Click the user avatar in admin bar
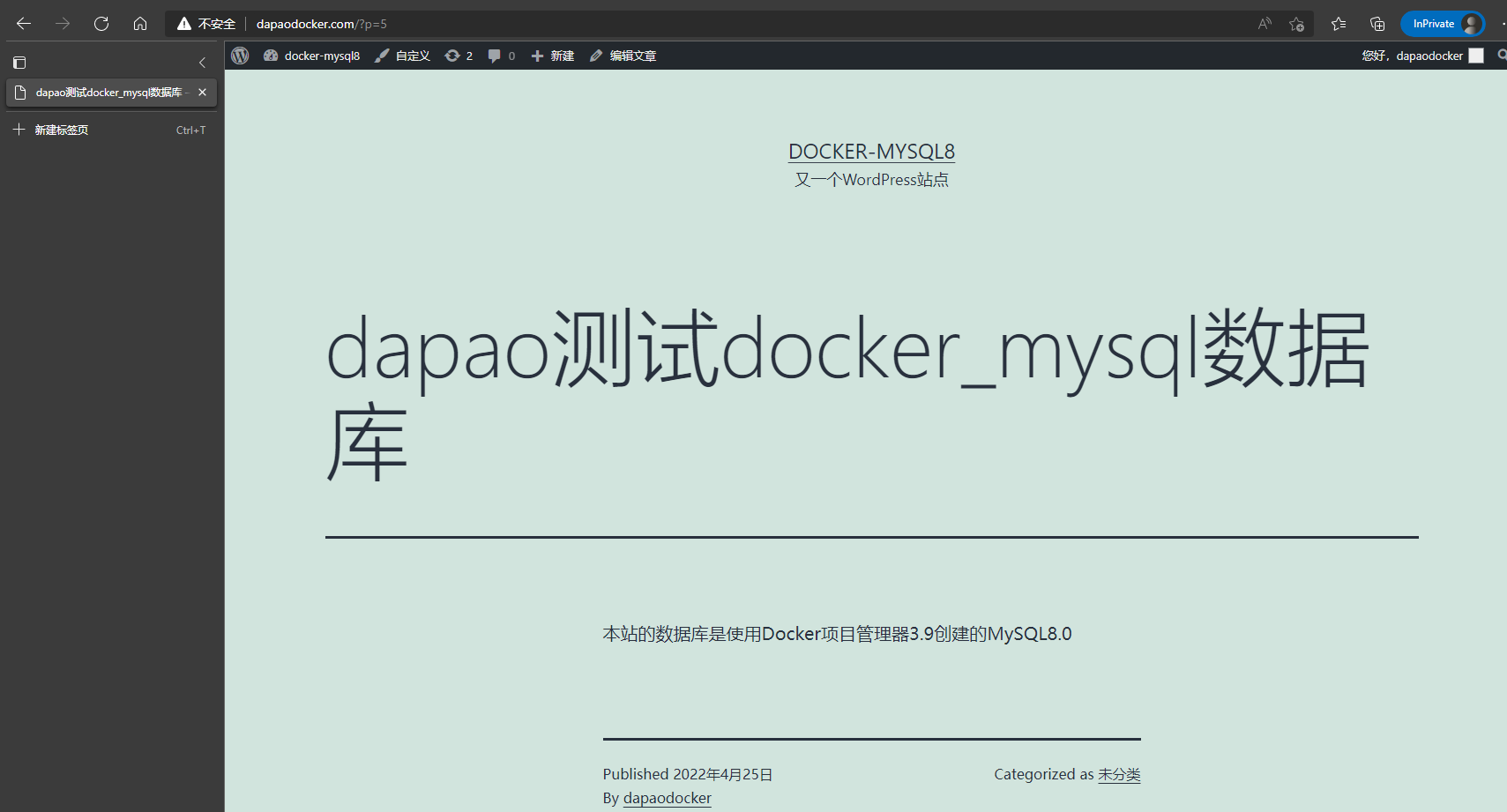This screenshot has height=812, width=1507. click(1476, 56)
